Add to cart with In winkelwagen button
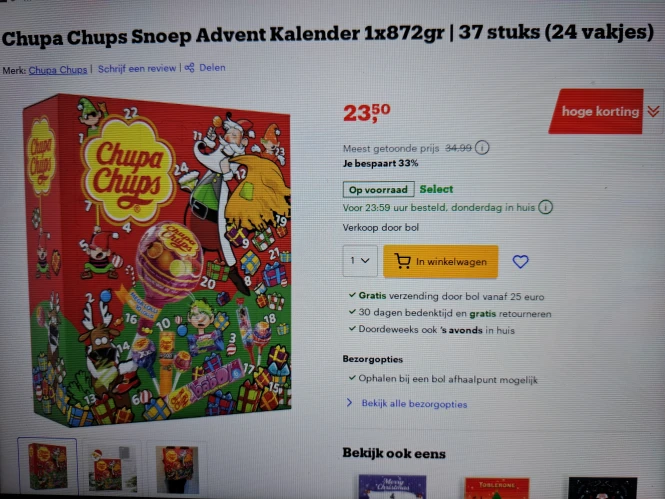This screenshot has width=665, height=499. click(441, 262)
